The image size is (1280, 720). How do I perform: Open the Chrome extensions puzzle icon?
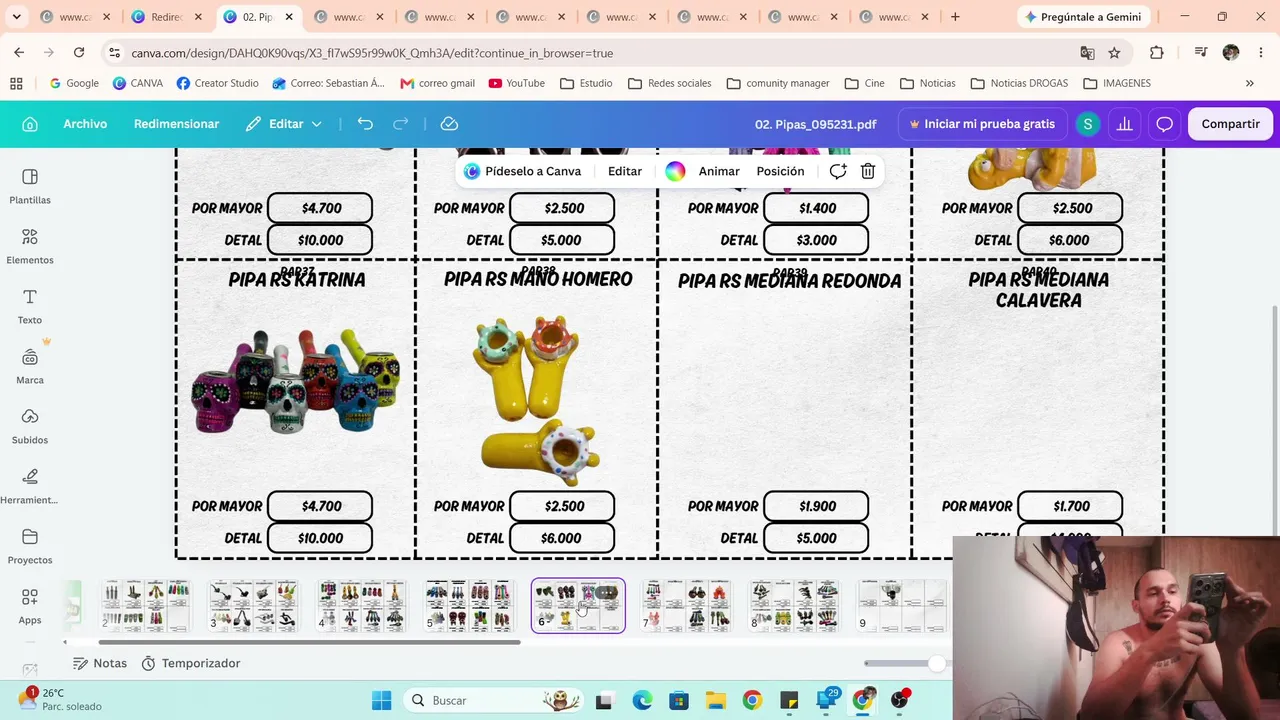click(x=1157, y=53)
